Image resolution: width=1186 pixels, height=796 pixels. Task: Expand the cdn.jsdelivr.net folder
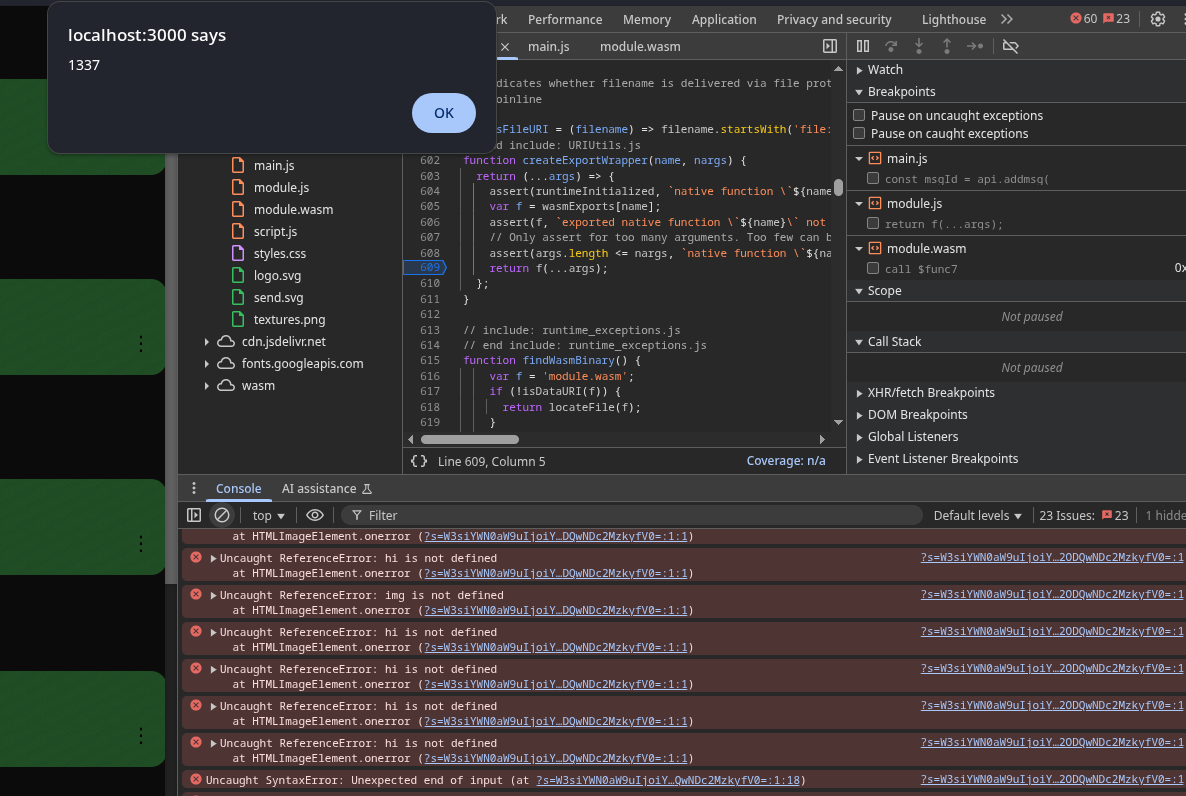[206, 342]
